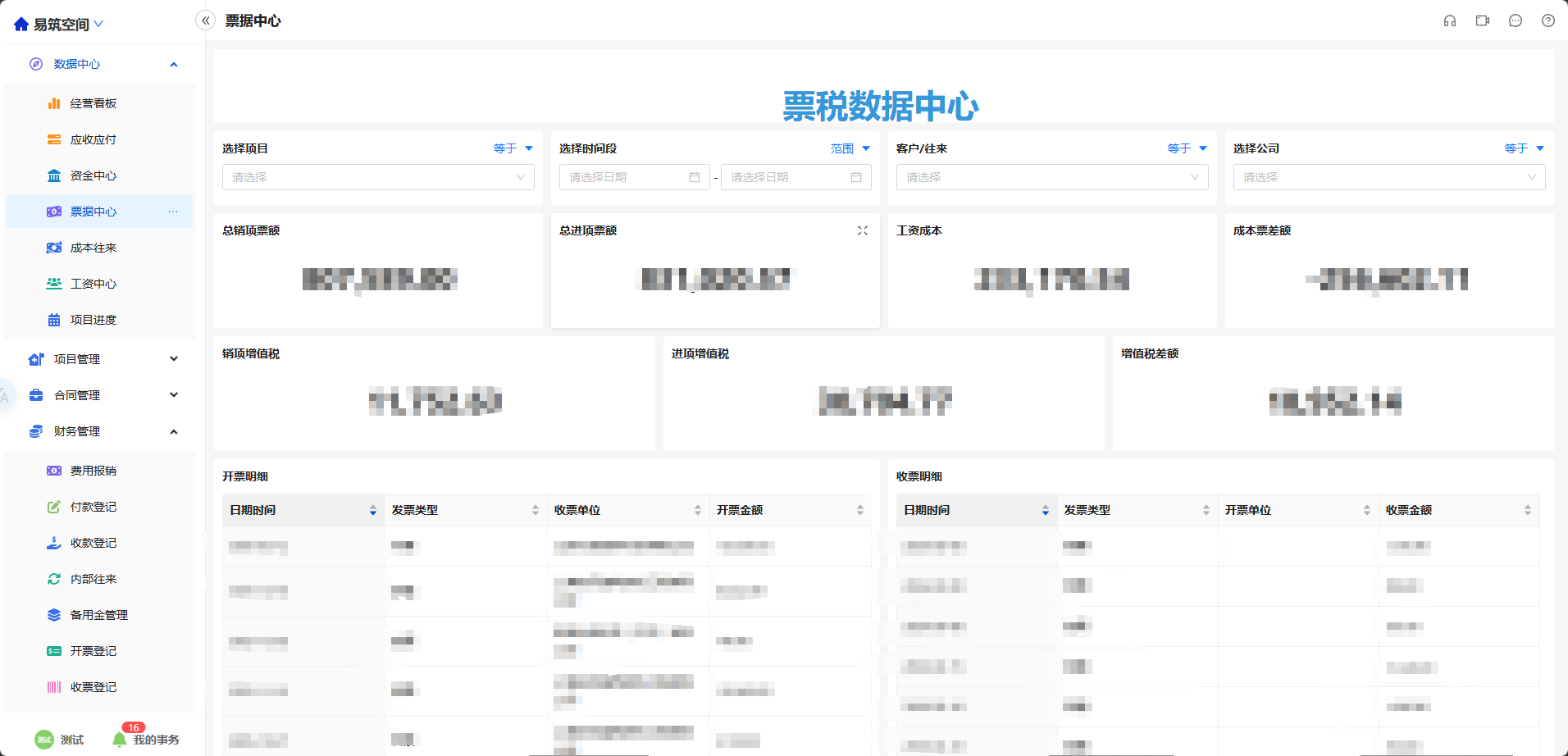The image size is (1568, 756).
Task: Click the help question mark icon
Action: point(1548,21)
